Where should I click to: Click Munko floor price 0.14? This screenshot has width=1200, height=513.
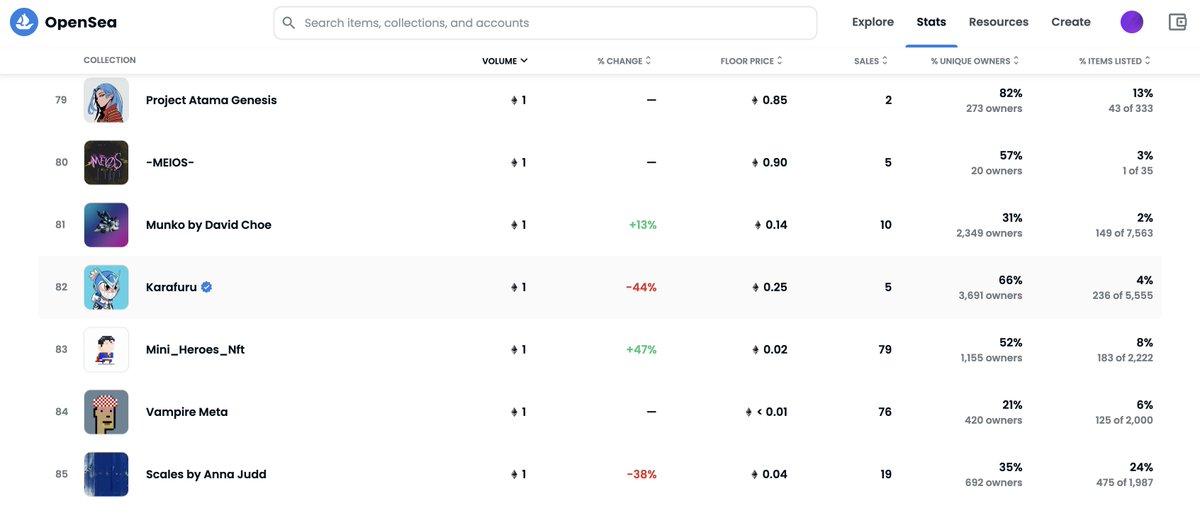[x=771, y=225]
